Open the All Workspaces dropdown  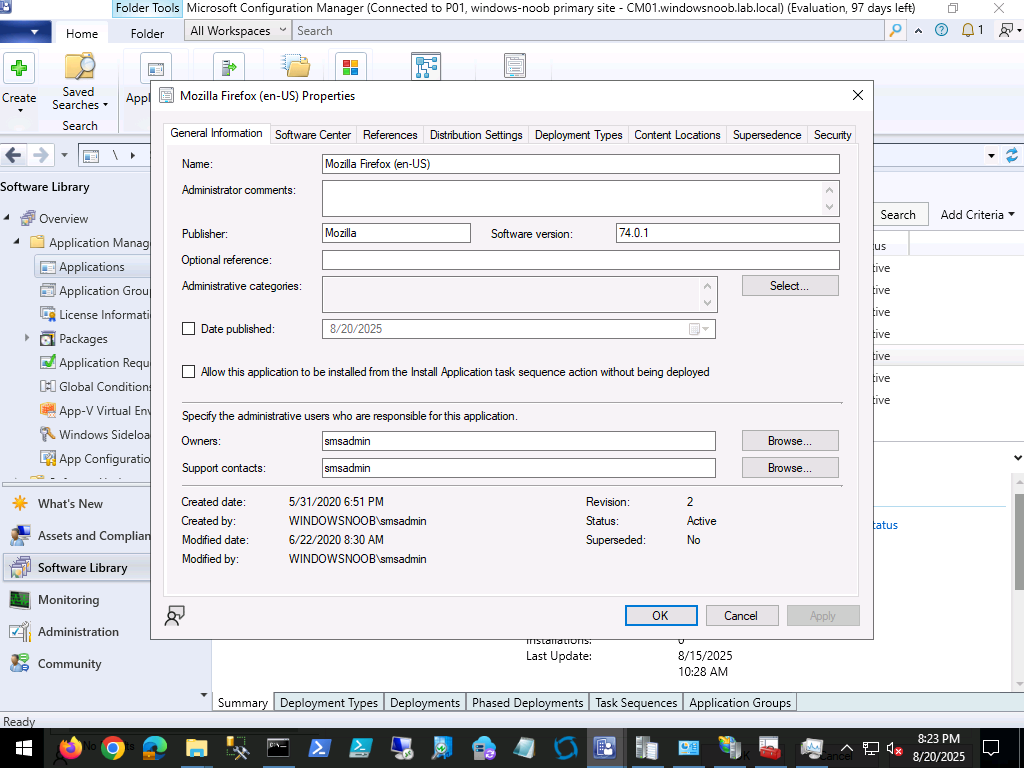(x=238, y=31)
